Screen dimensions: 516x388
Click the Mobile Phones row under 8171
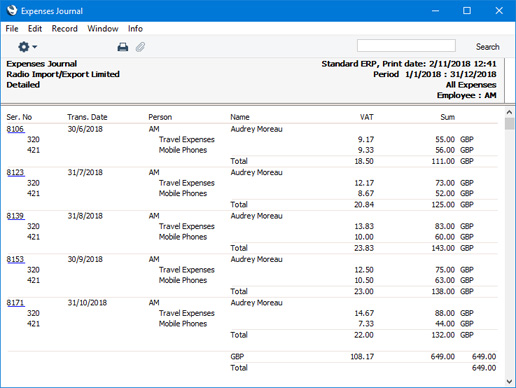(183, 324)
